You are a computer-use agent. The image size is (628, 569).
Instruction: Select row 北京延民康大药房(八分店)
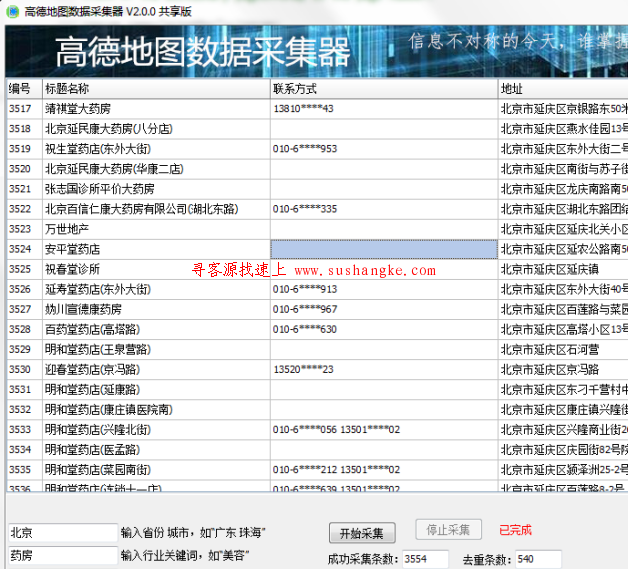[317, 129]
